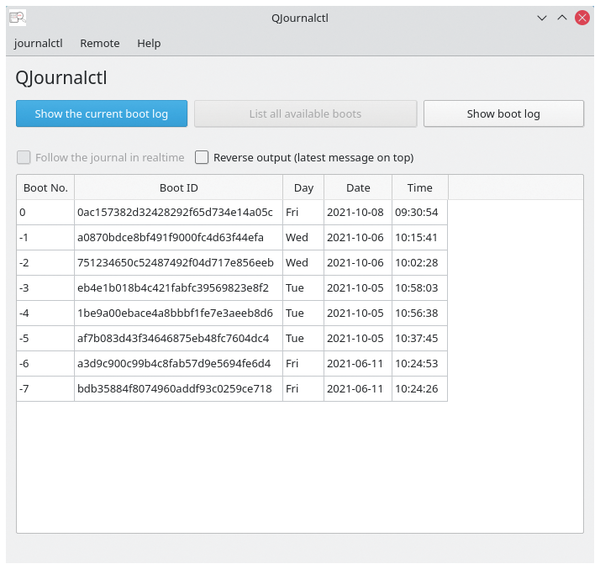Click the 10:15:41 time cell
The width and height of the screenshot is (600, 569).
coord(420,238)
